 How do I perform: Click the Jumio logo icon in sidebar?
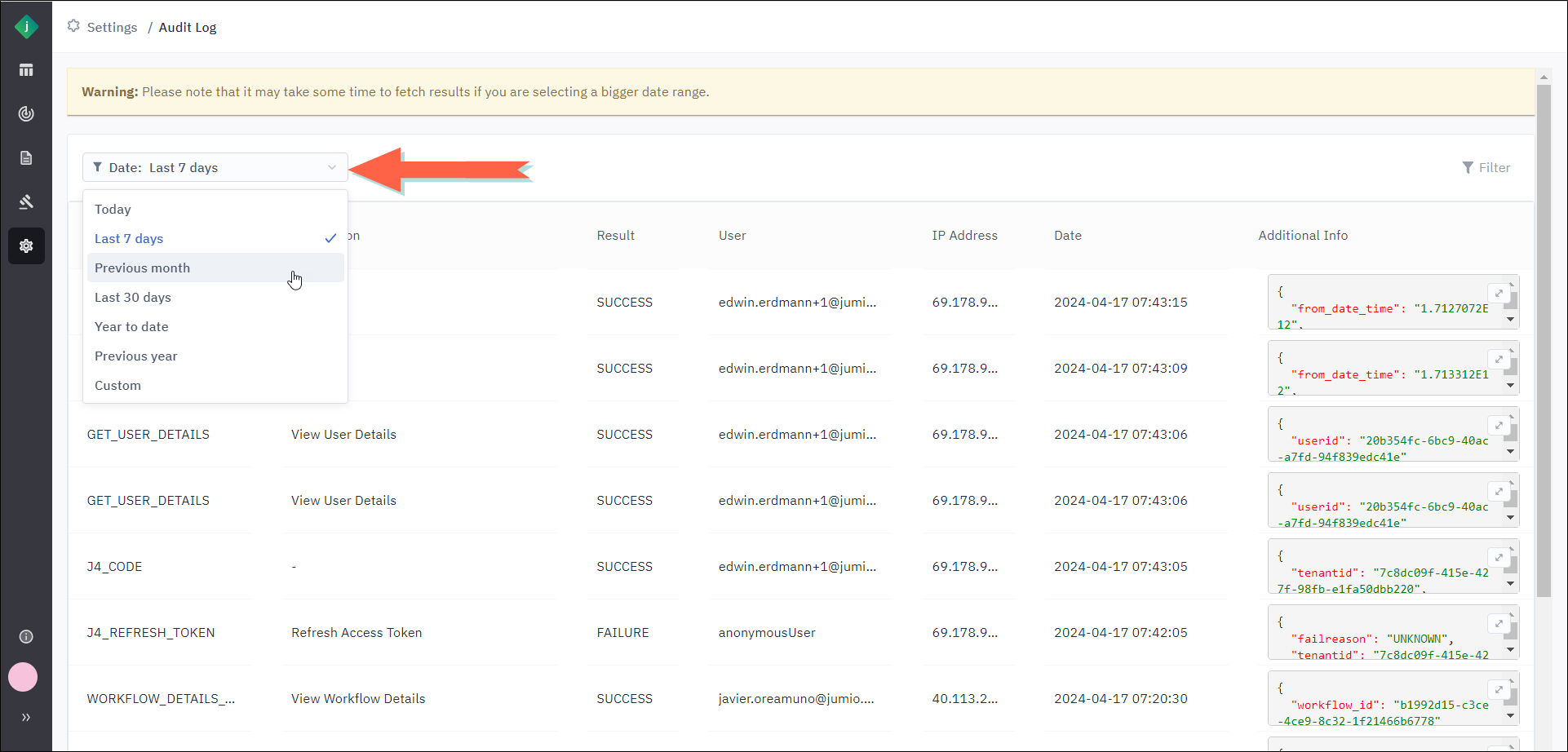26,27
